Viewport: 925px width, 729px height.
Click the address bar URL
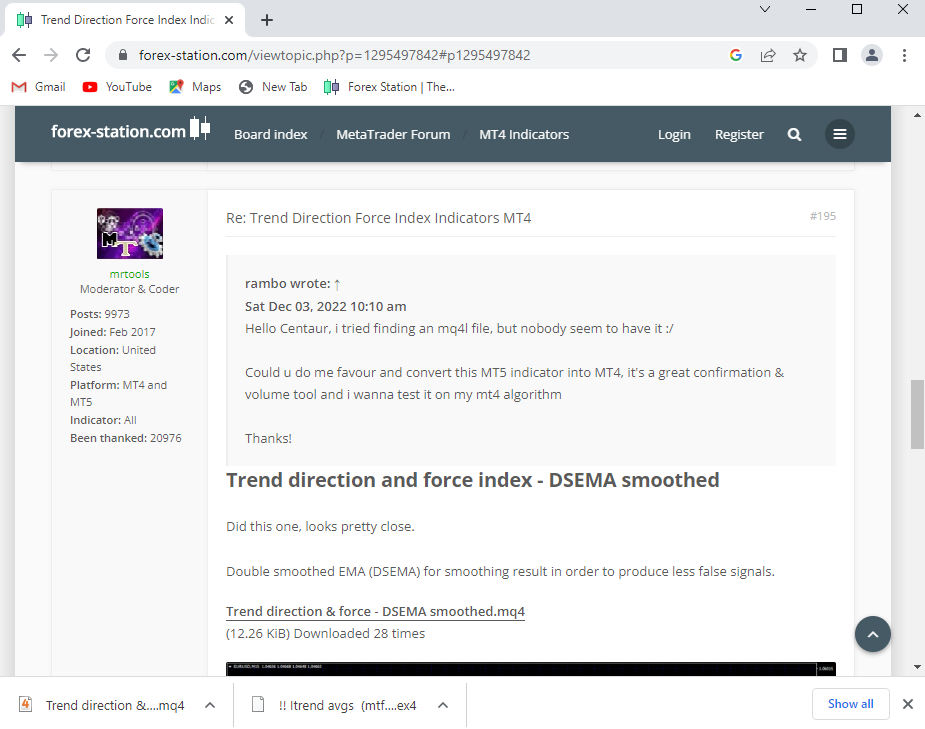(334, 55)
